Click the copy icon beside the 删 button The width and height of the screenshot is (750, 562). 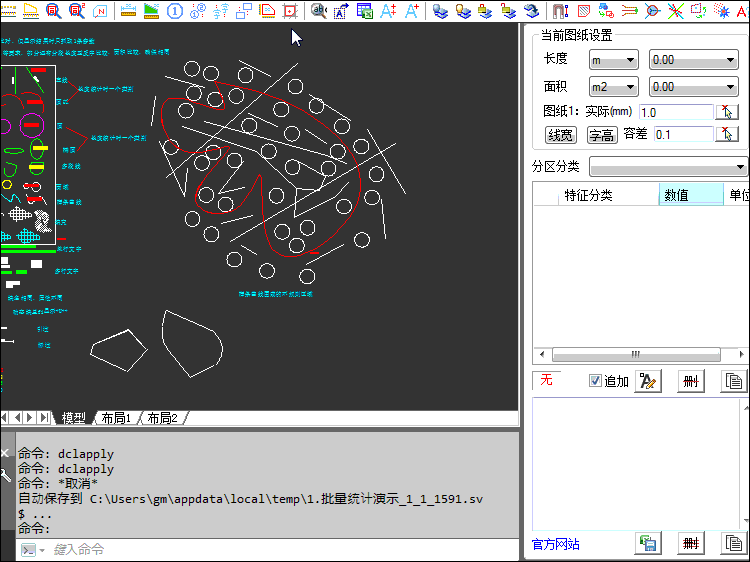735,381
